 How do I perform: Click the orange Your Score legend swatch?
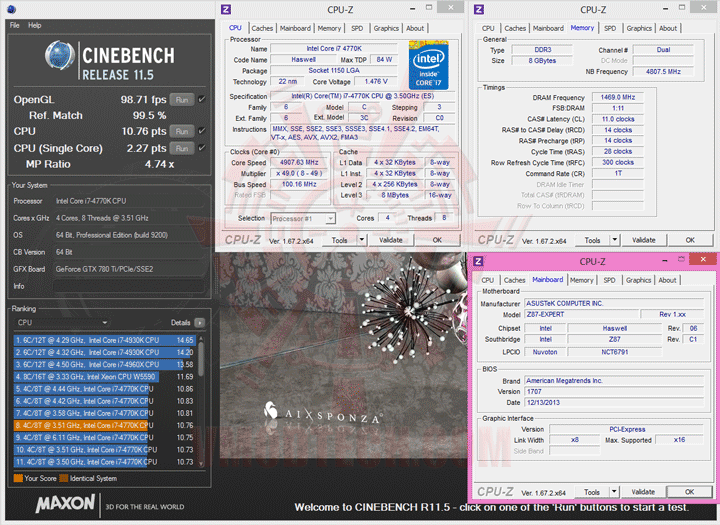(18, 478)
